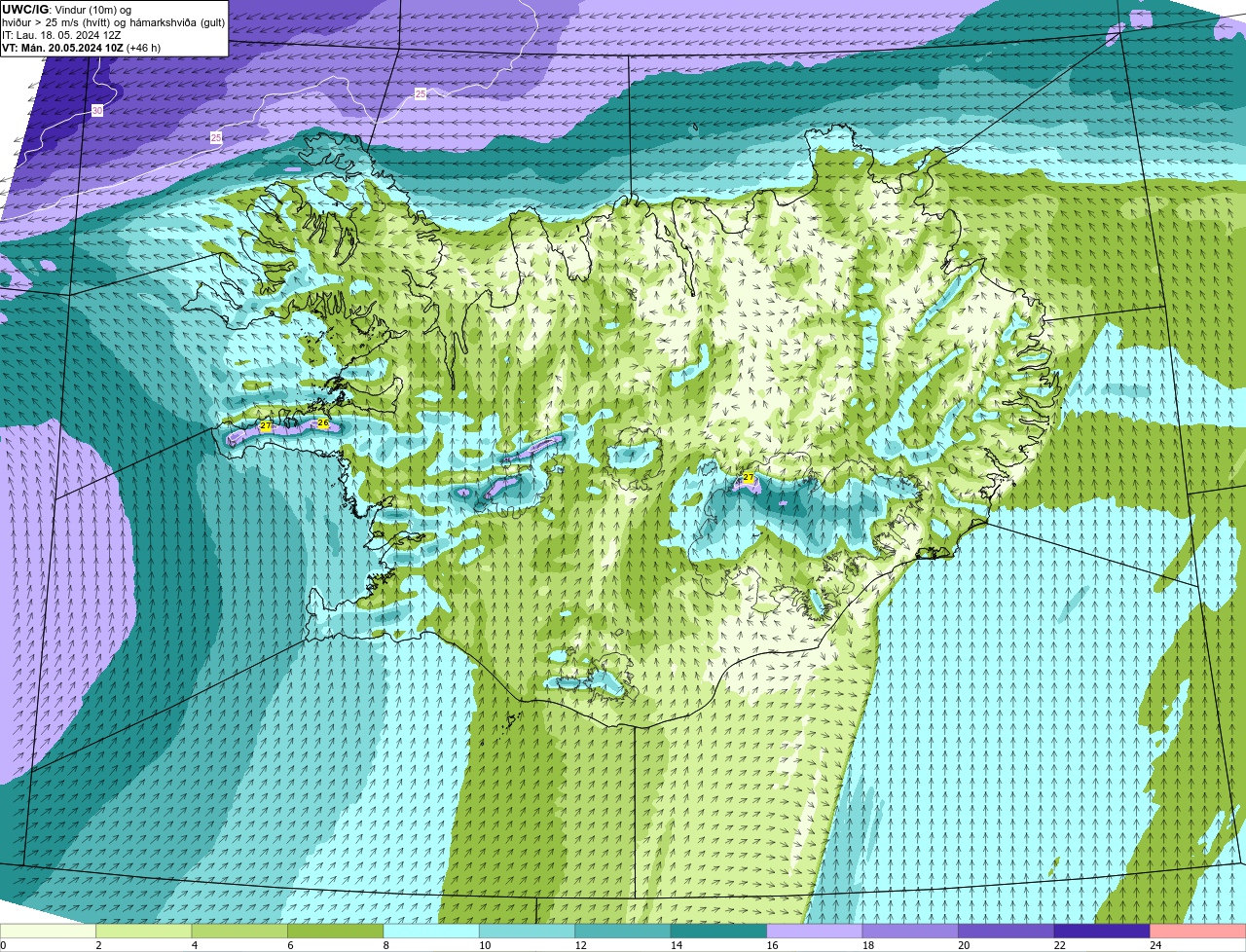Select the dark teal 14–16 m/s legend swatch
Image resolution: width=1246 pixels, height=952 pixels.
(719, 931)
